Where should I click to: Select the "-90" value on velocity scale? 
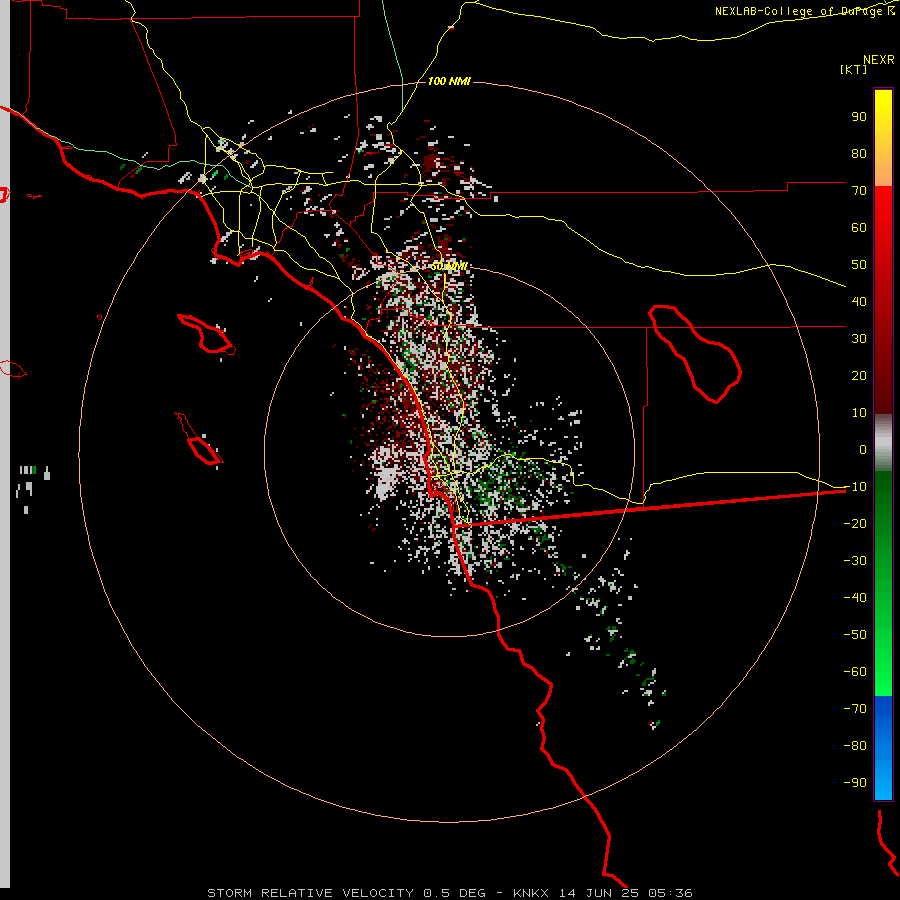click(855, 783)
